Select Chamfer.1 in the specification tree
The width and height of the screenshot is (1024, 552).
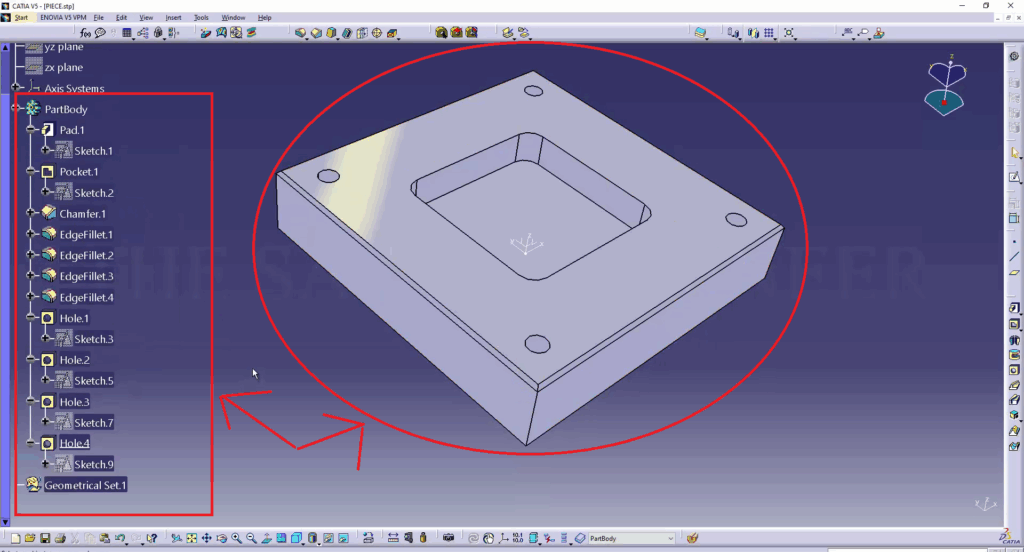click(82, 214)
